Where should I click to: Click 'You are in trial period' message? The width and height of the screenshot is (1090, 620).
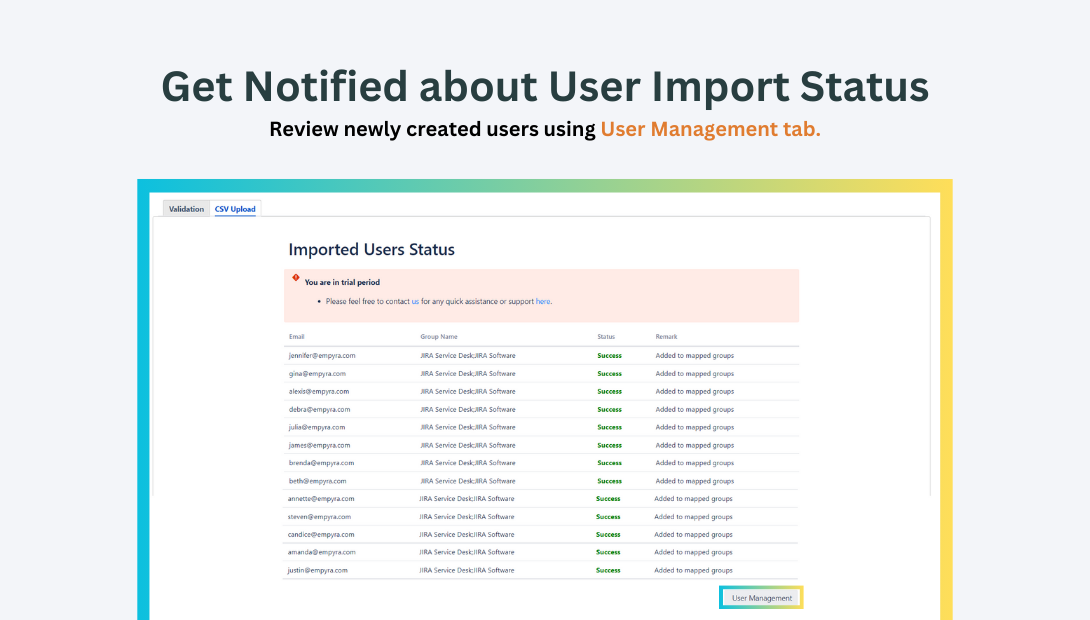[x=342, y=282]
